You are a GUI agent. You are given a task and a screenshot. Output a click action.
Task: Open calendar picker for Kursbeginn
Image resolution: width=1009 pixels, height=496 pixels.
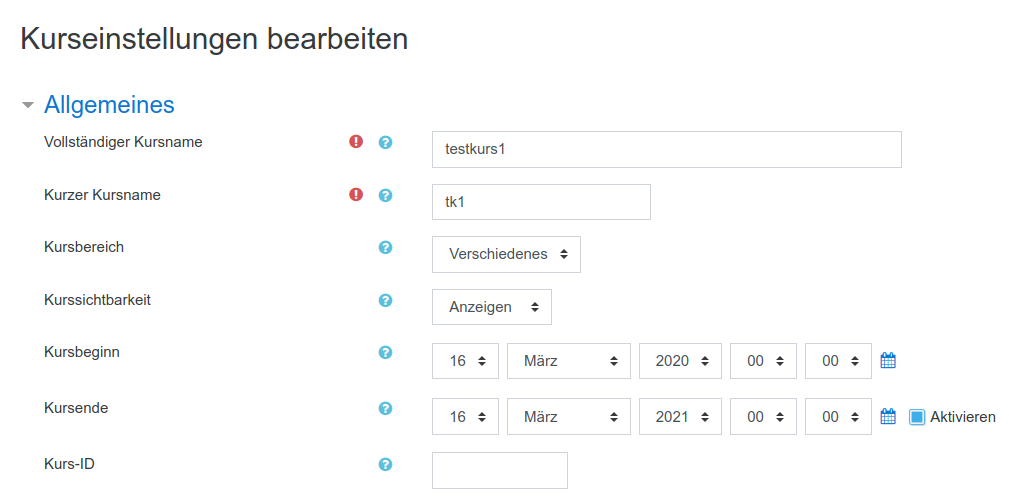(888, 361)
